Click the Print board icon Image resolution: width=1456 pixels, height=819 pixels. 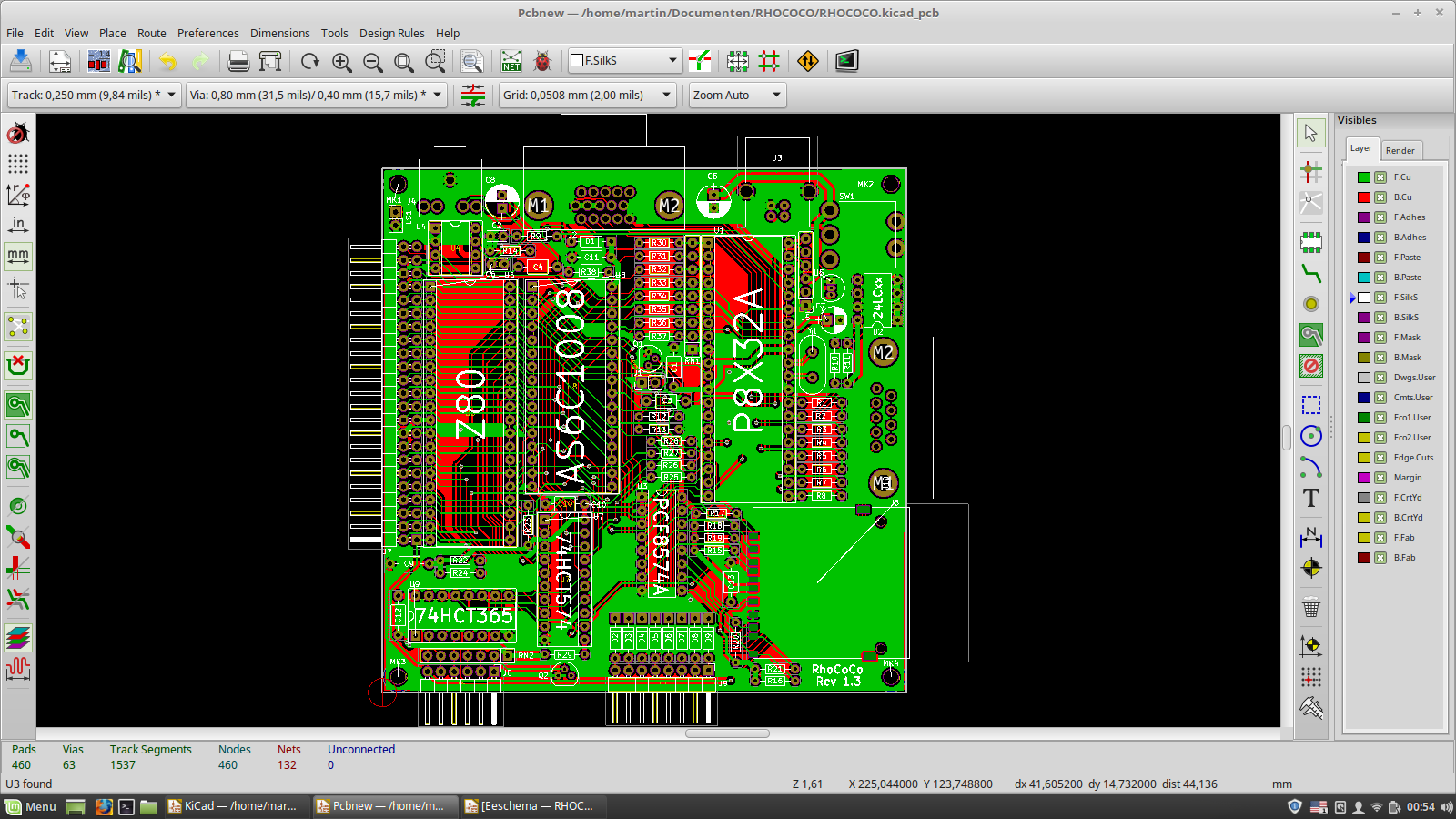point(238,61)
